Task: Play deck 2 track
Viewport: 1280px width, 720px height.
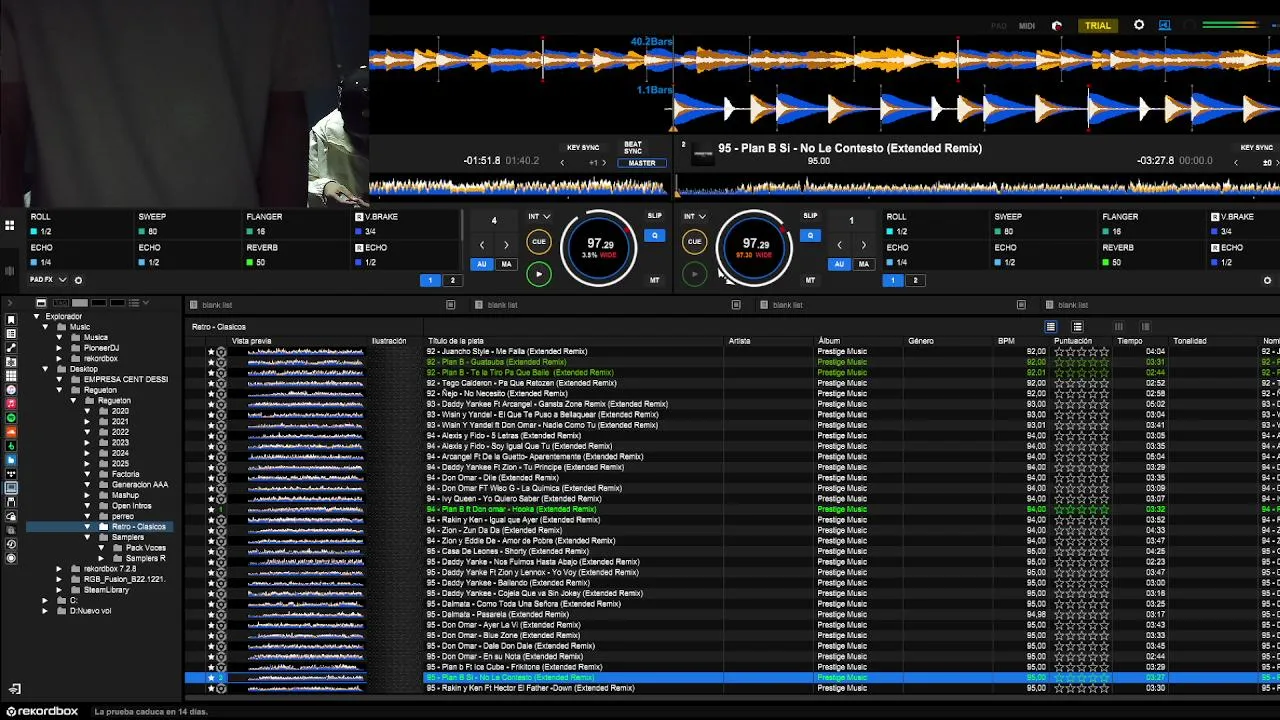Action: click(x=694, y=274)
